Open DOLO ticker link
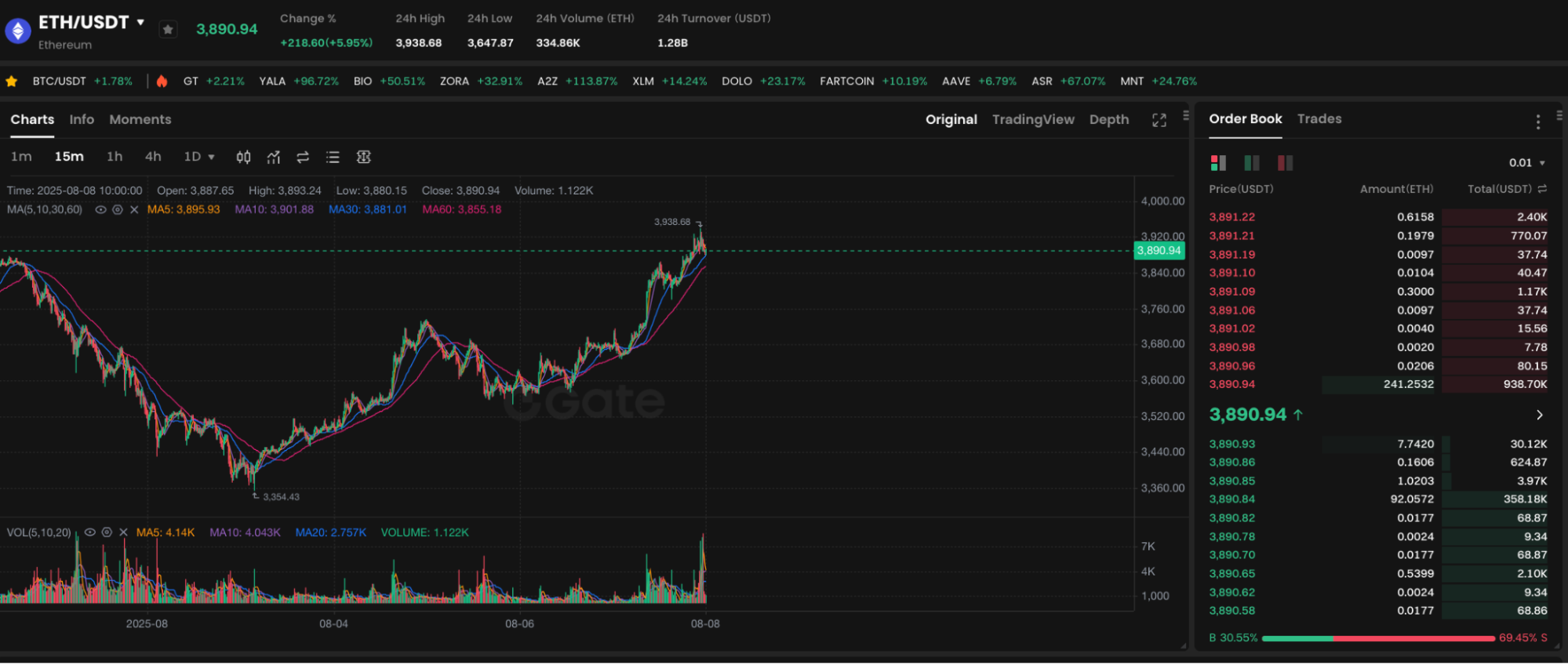Image resolution: width=1568 pixels, height=664 pixels. pyautogui.click(x=763, y=82)
